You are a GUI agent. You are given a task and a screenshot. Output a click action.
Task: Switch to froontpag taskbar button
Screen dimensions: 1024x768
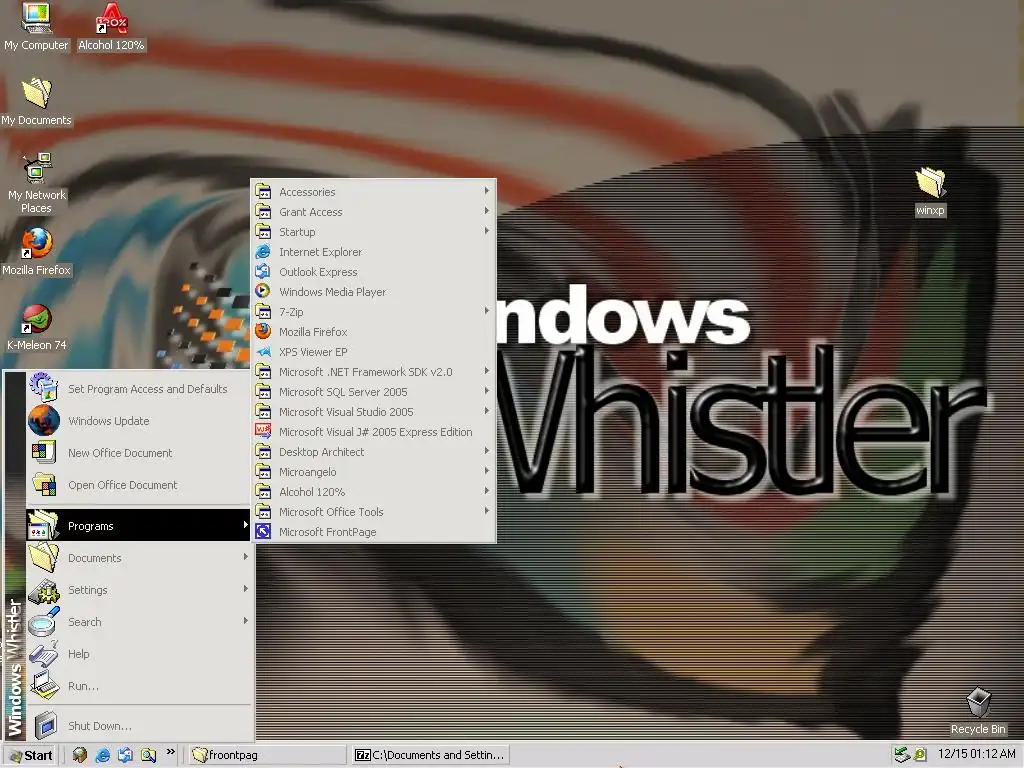[x=268, y=755]
